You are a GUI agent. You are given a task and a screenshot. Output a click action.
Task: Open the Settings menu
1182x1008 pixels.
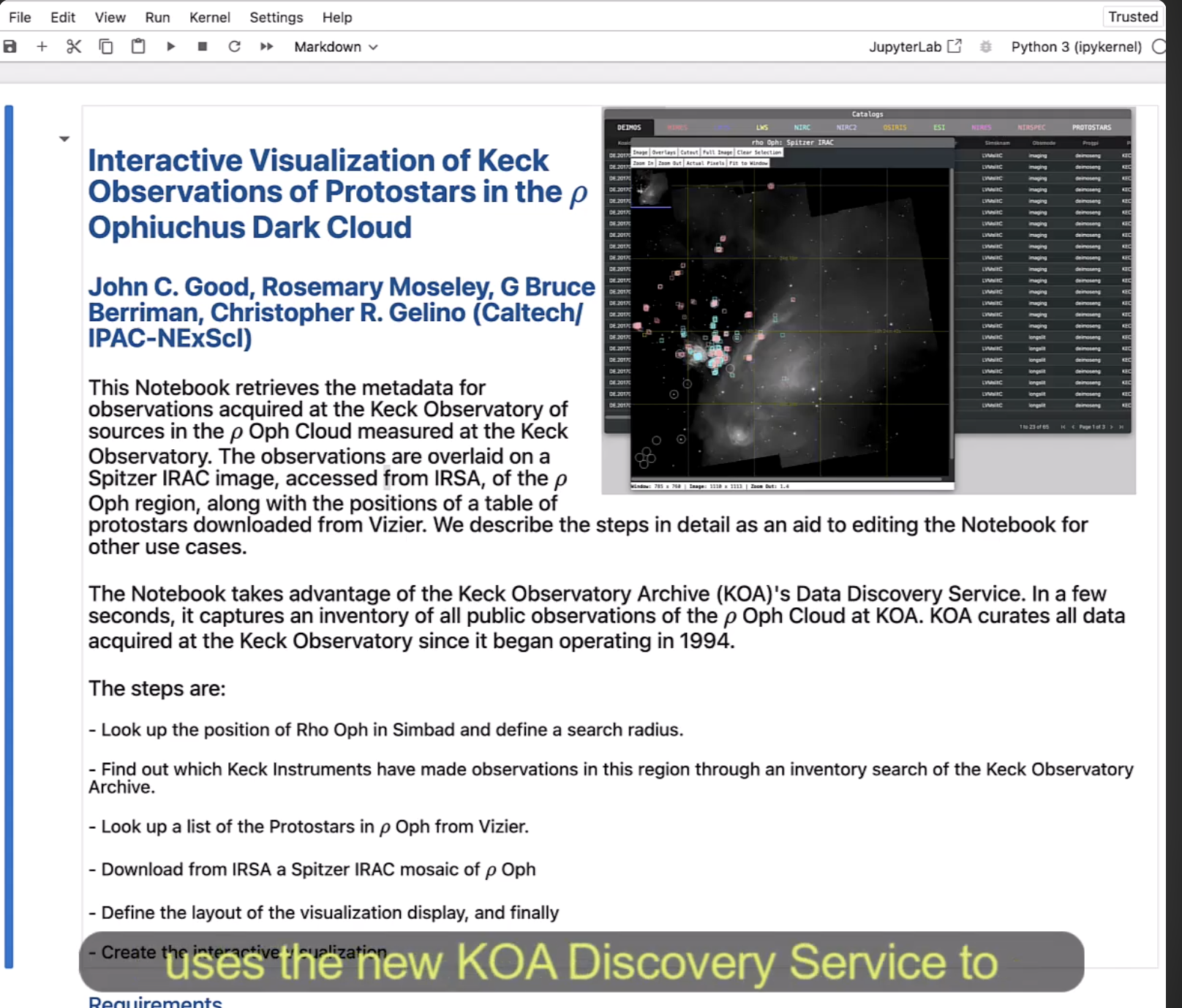(276, 17)
